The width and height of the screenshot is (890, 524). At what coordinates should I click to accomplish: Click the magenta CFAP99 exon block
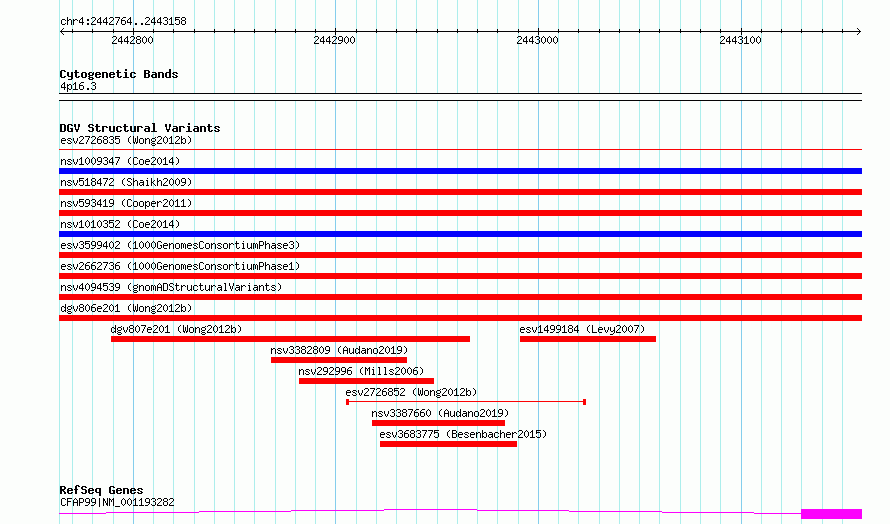(832, 514)
